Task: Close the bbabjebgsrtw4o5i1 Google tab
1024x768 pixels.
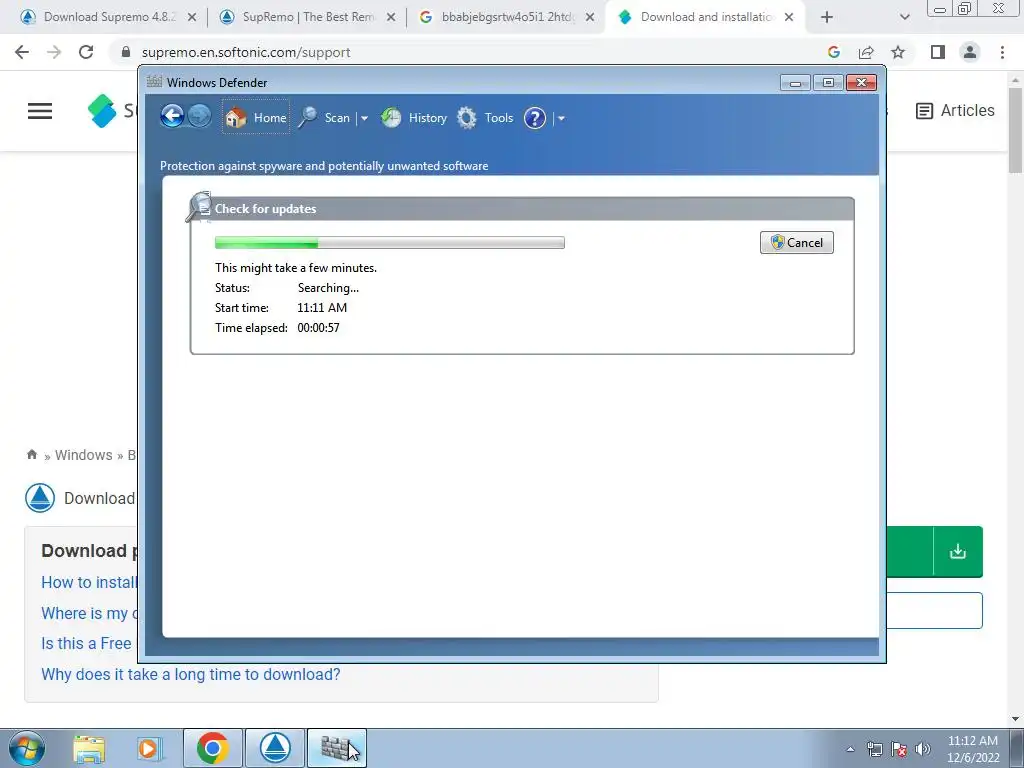Action: click(x=590, y=18)
